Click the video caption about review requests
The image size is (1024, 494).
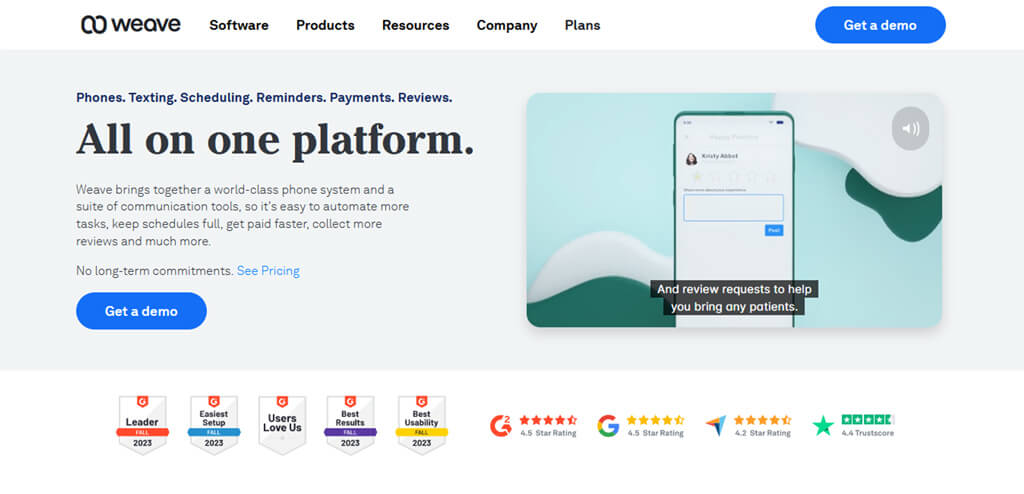point(734,298)
